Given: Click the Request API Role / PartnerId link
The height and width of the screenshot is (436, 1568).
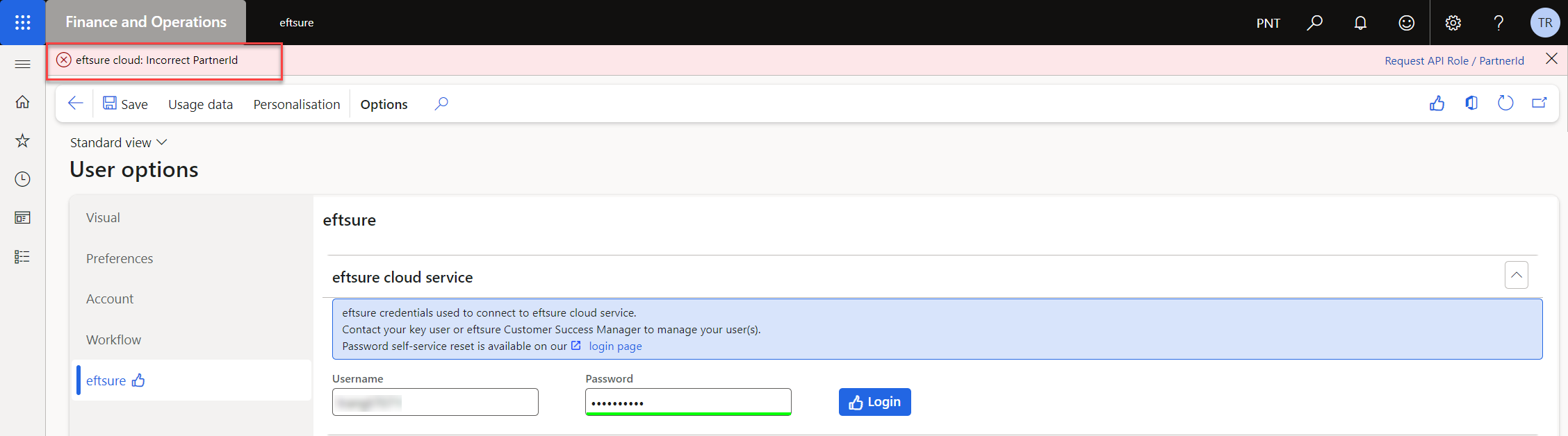Looking at the screenshot, I should click(x=1454, y=60).
